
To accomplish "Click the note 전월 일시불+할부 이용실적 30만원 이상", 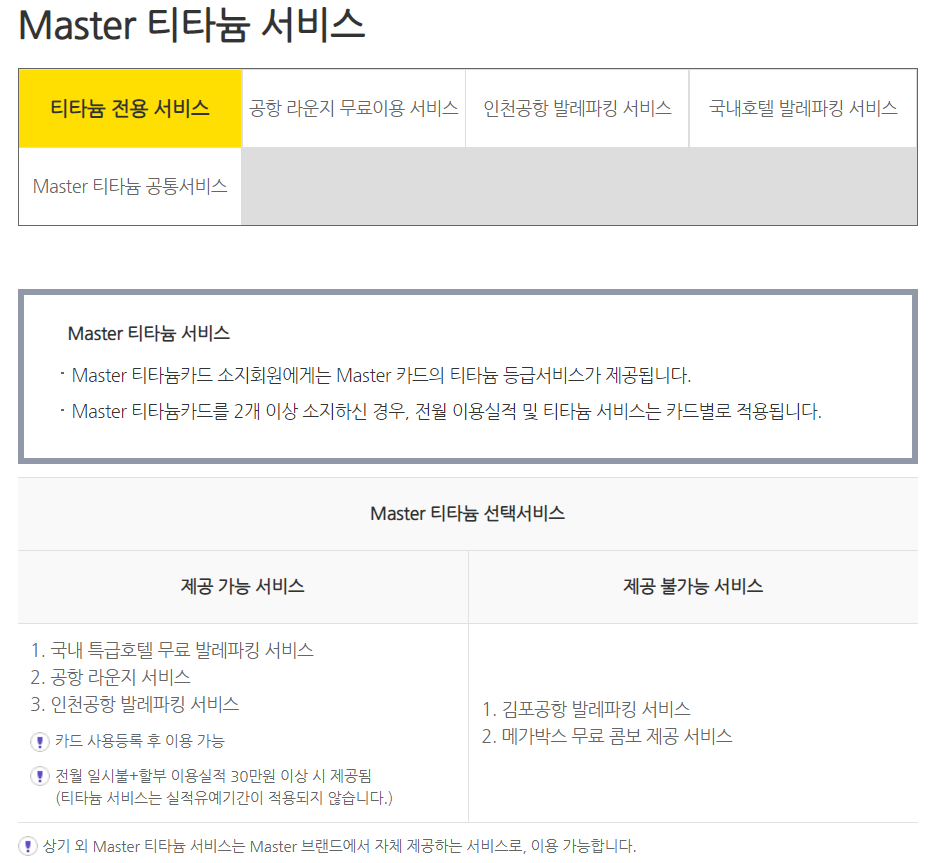I will pyautogui.click(x=214, y=776).
